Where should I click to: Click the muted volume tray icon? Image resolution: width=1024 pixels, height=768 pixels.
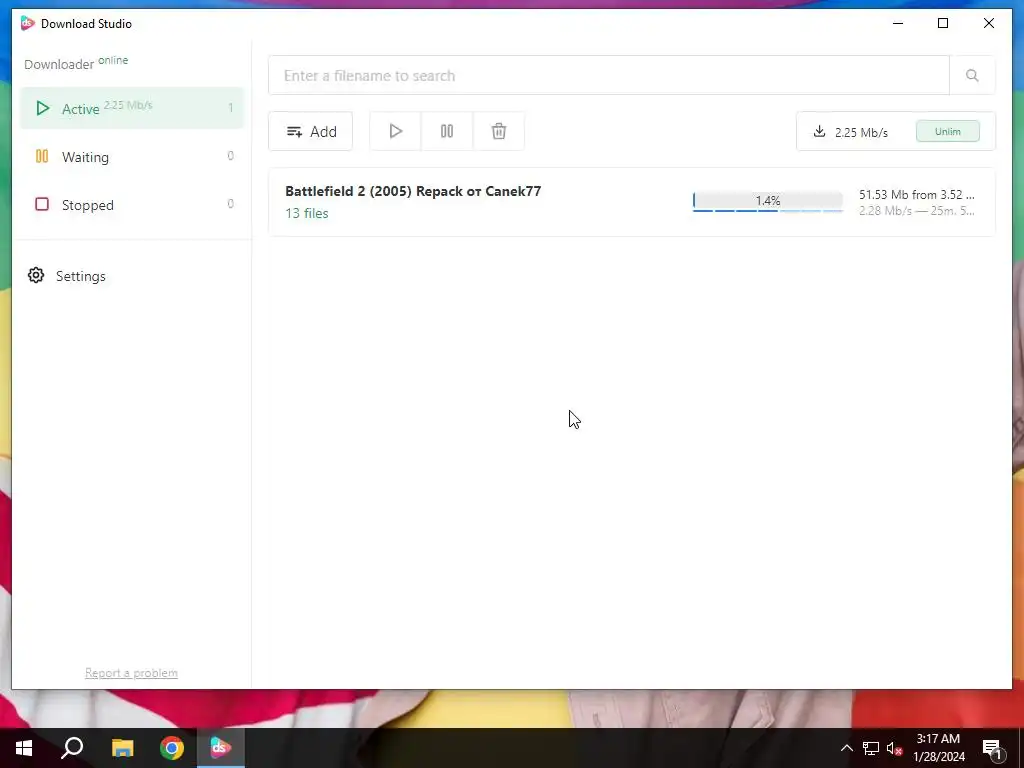point(895,748)
